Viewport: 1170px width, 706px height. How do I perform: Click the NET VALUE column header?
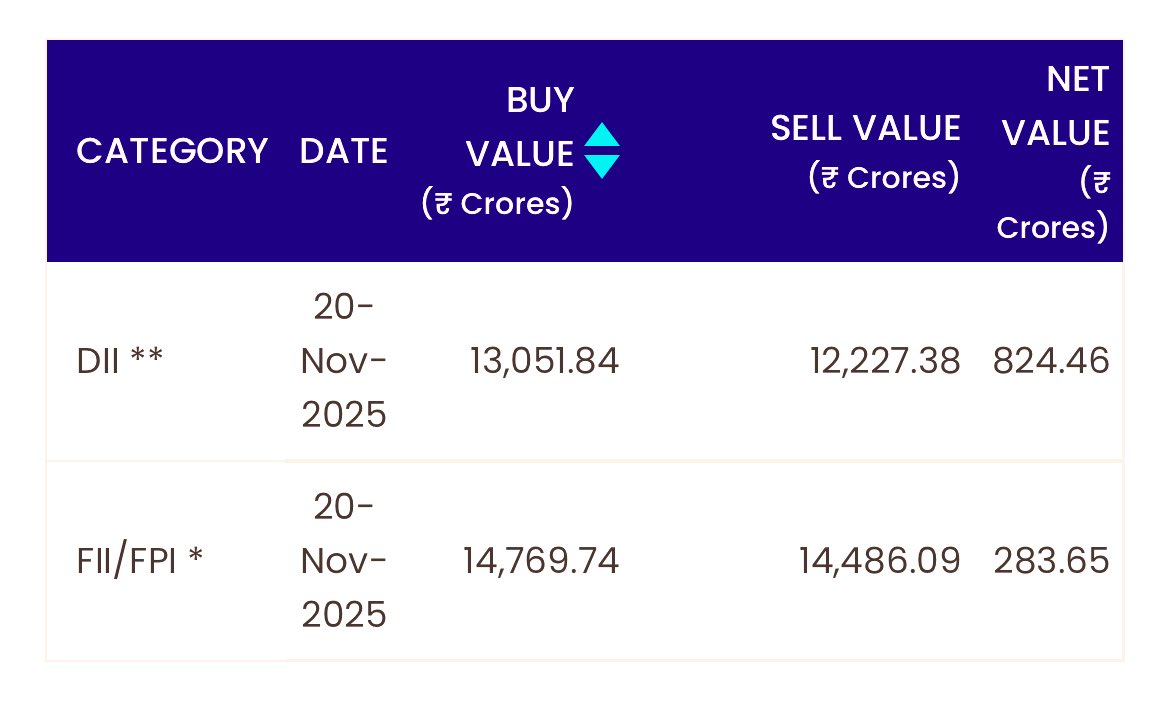click(1056, 106)
